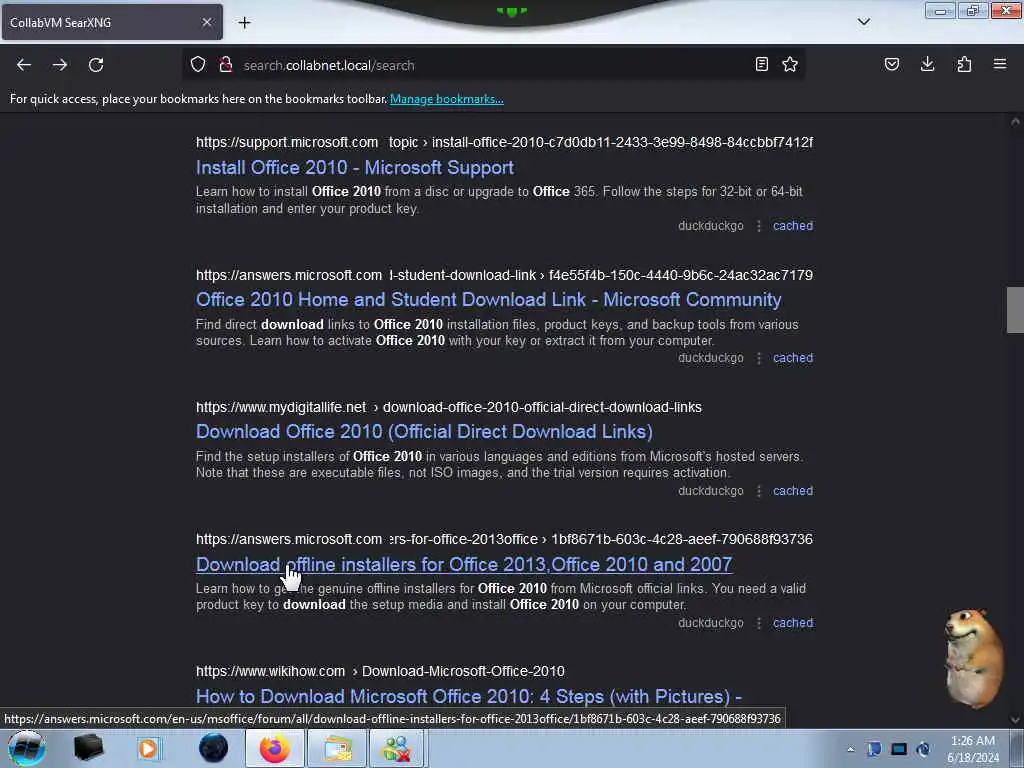The height and width of the screenshot is (768, 1024).
Task: Open the two-people taskbar application
Action: tap(398, 748)
